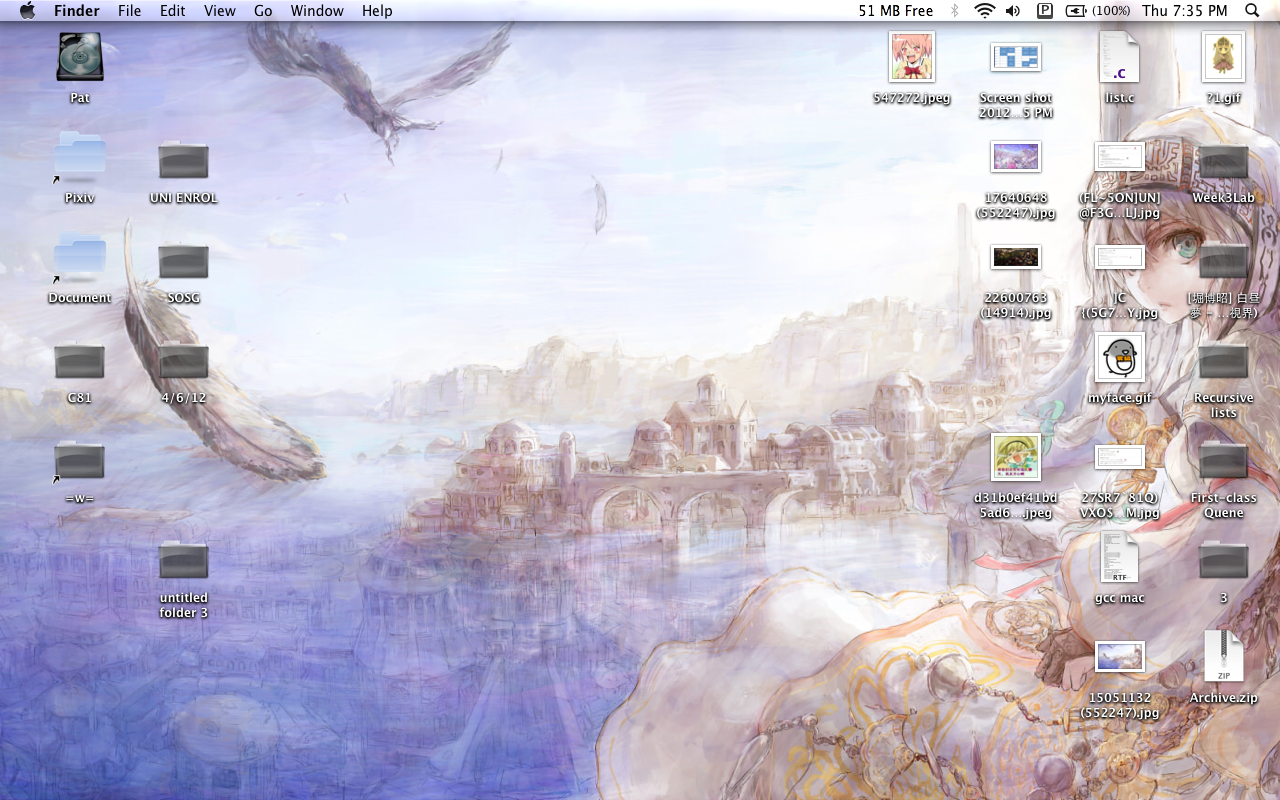Open Spotlight search magnifier

point(1252,11)
